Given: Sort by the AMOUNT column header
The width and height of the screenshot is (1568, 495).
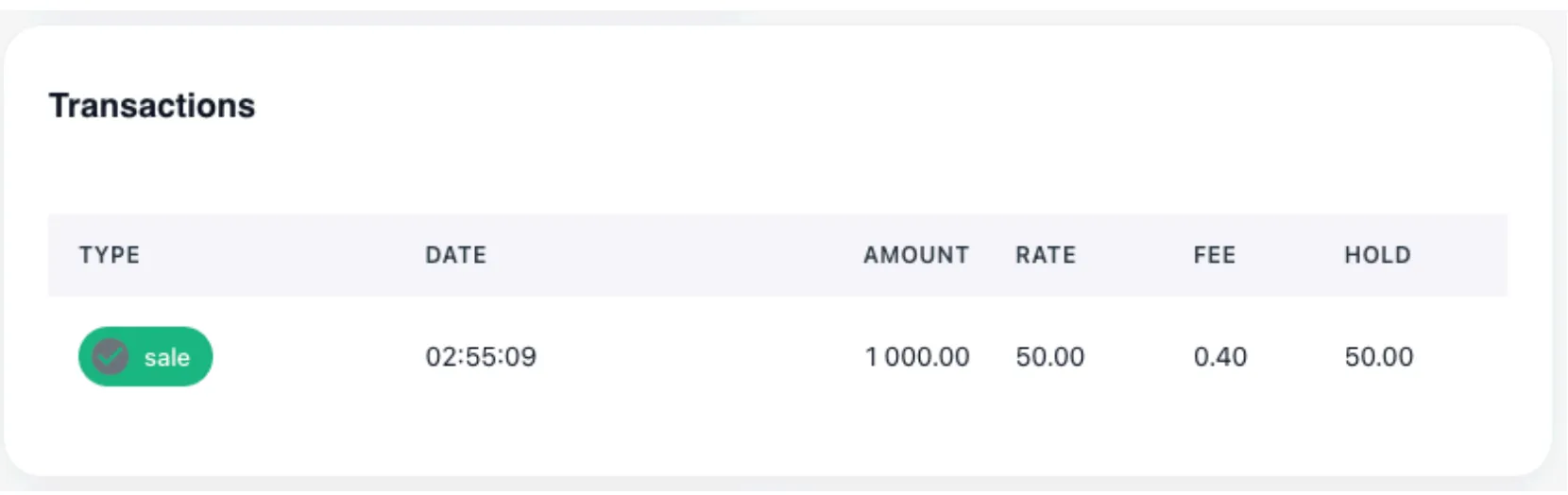Looking at the screenshot, I should 915,255.
